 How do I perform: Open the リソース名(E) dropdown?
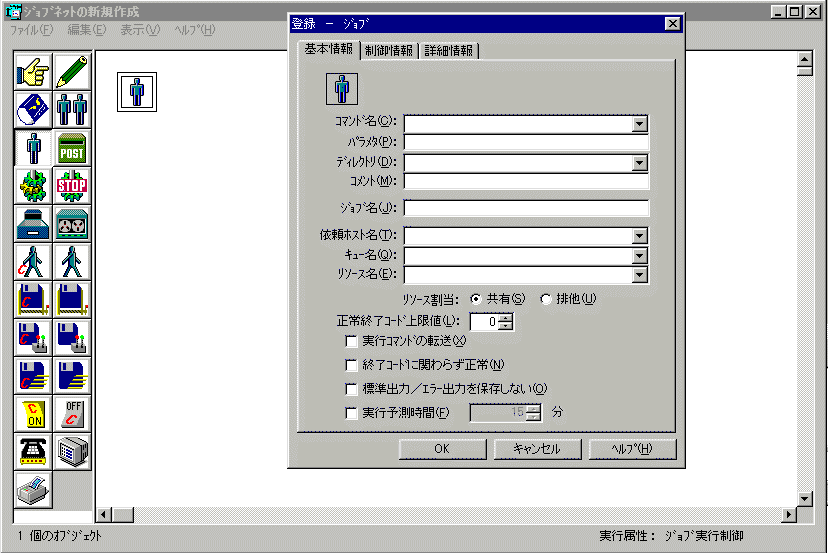click(639, 275)
